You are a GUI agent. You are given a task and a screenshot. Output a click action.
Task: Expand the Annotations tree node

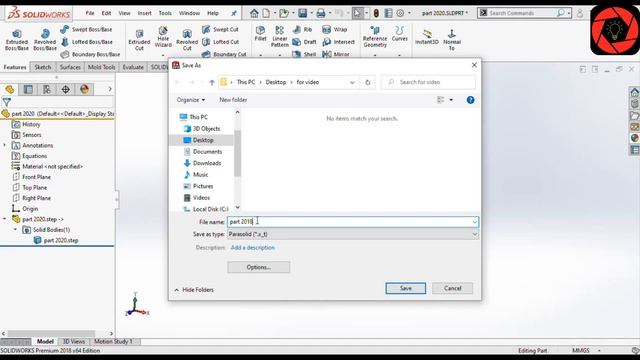5,145
